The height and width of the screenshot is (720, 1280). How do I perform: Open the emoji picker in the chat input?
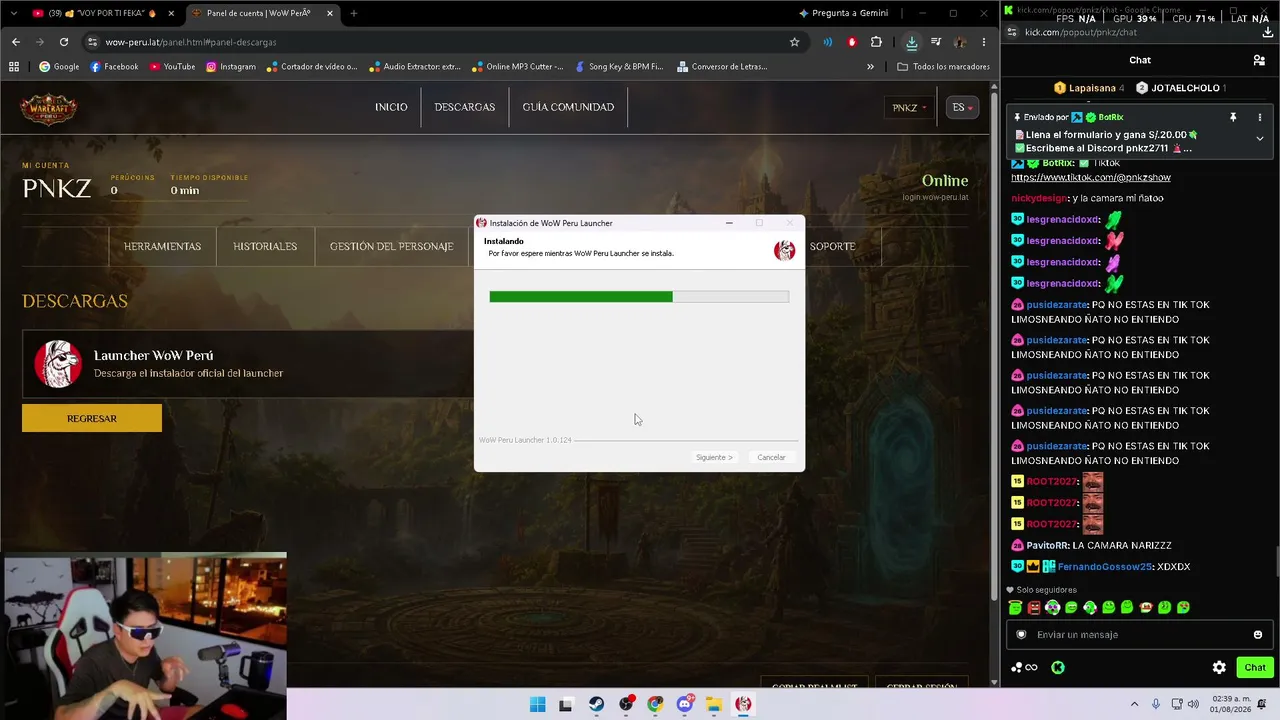click(x=1257, y=634)
